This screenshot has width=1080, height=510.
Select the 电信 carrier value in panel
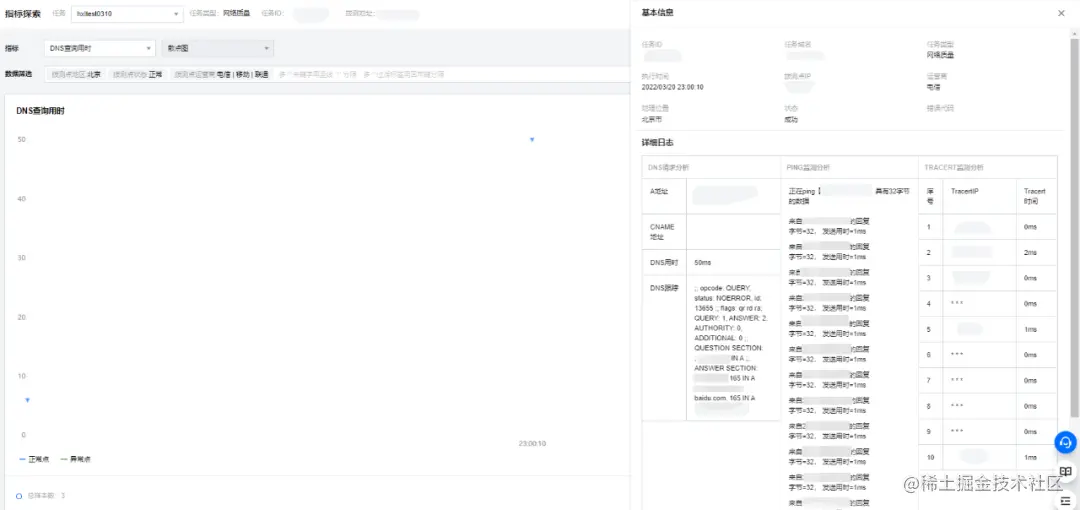click(933, 88)
